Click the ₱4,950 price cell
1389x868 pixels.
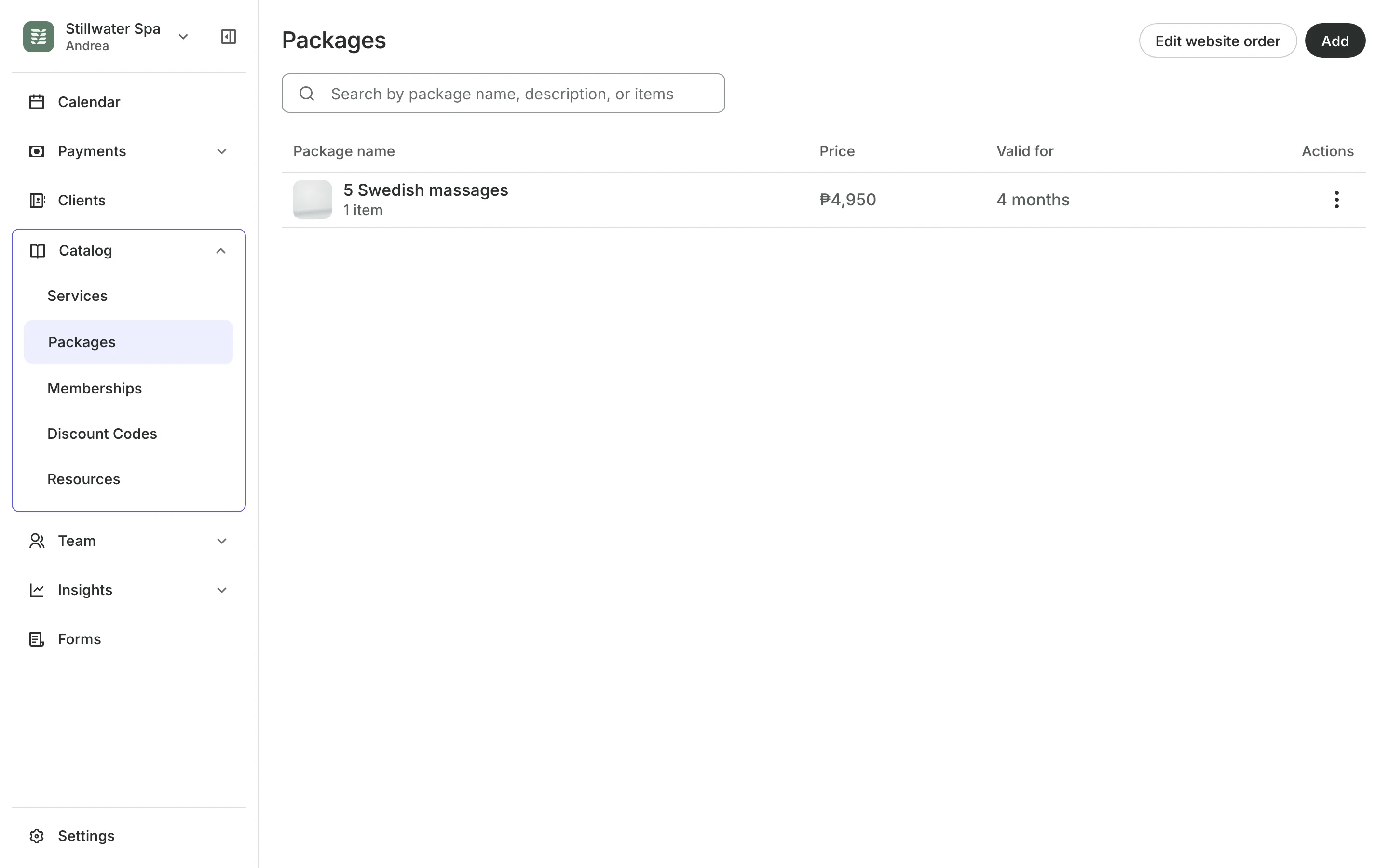[847, 200]
